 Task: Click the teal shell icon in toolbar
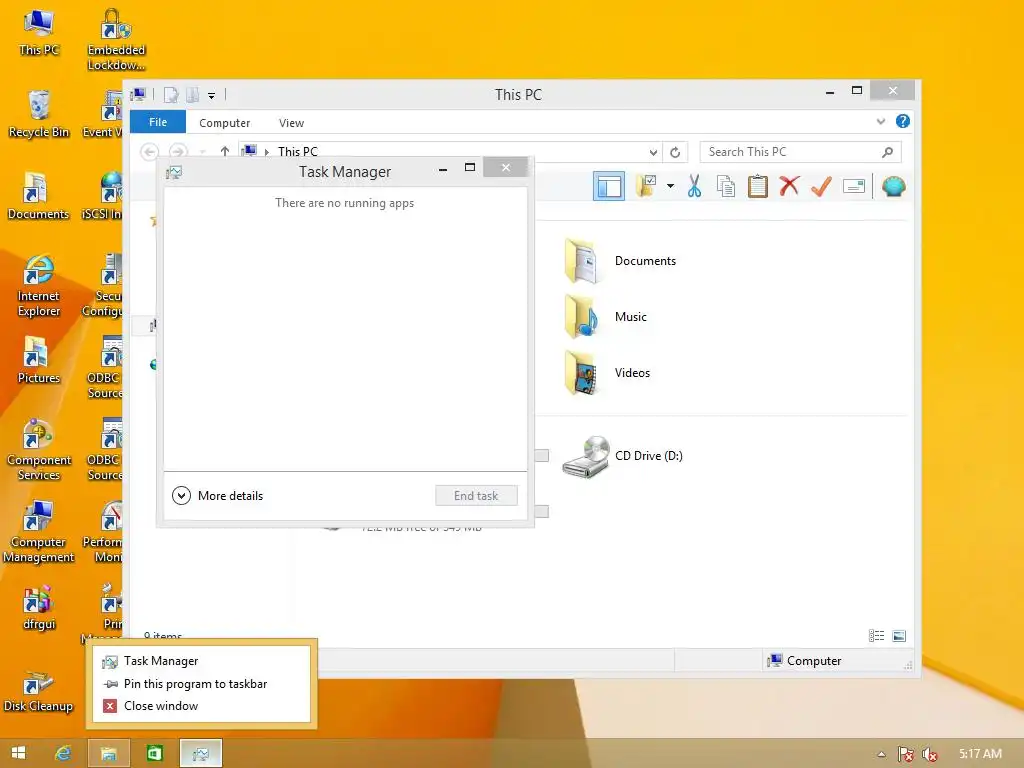(x=893, y=187)
